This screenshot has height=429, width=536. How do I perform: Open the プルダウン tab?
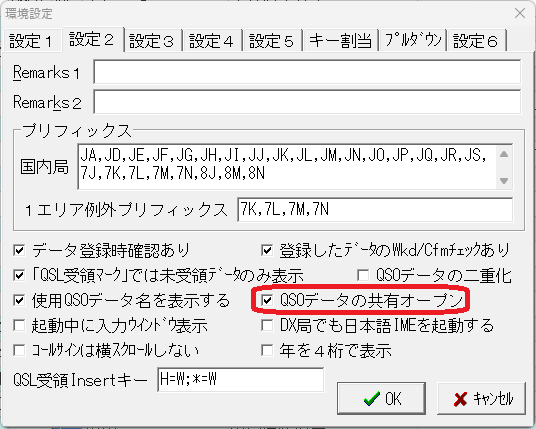coord(413,41)
